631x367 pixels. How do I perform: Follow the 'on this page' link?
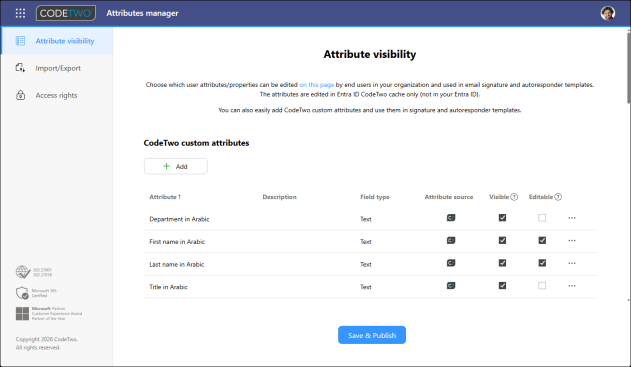317,85
